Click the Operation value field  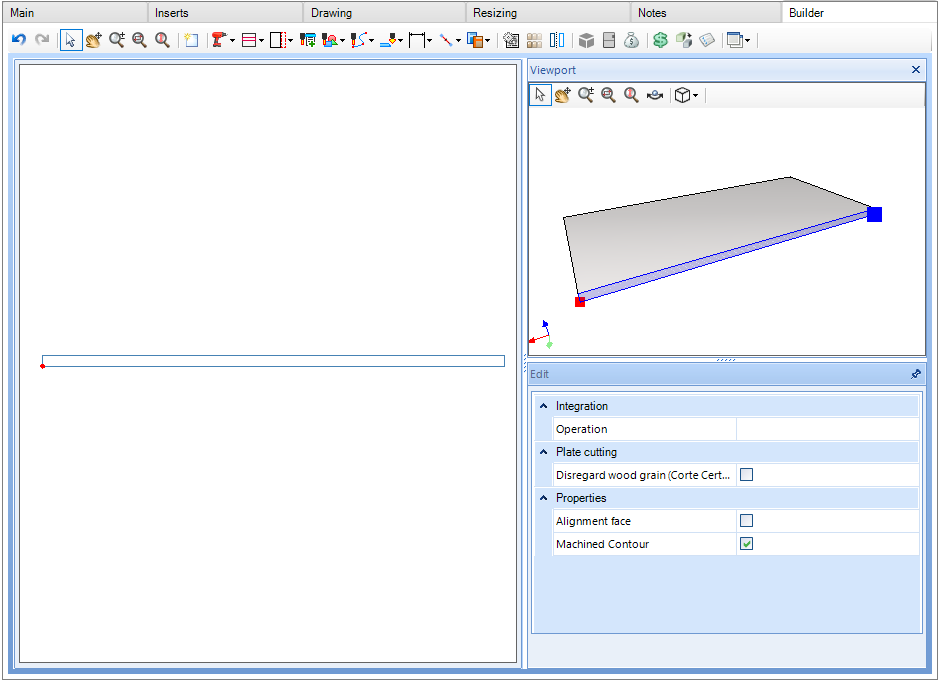point(827,429)
